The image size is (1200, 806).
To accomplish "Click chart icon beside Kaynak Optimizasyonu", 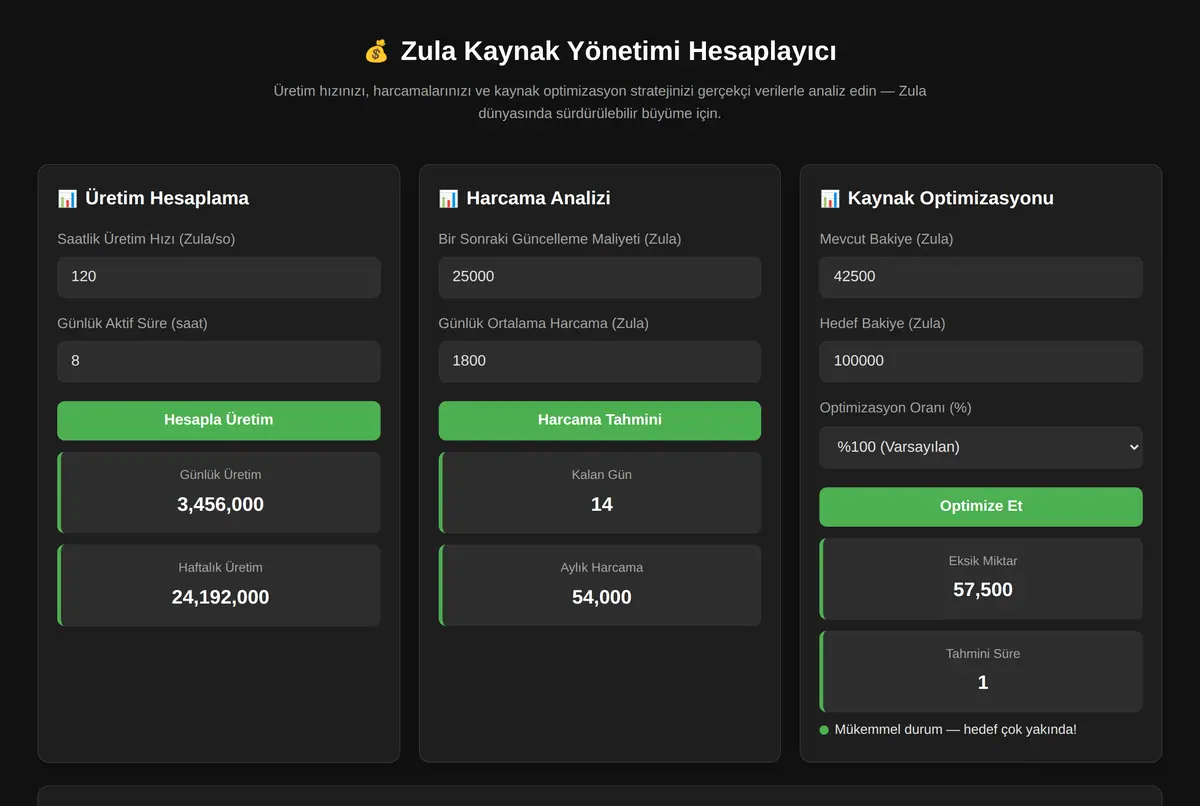I will coord(830,198).
